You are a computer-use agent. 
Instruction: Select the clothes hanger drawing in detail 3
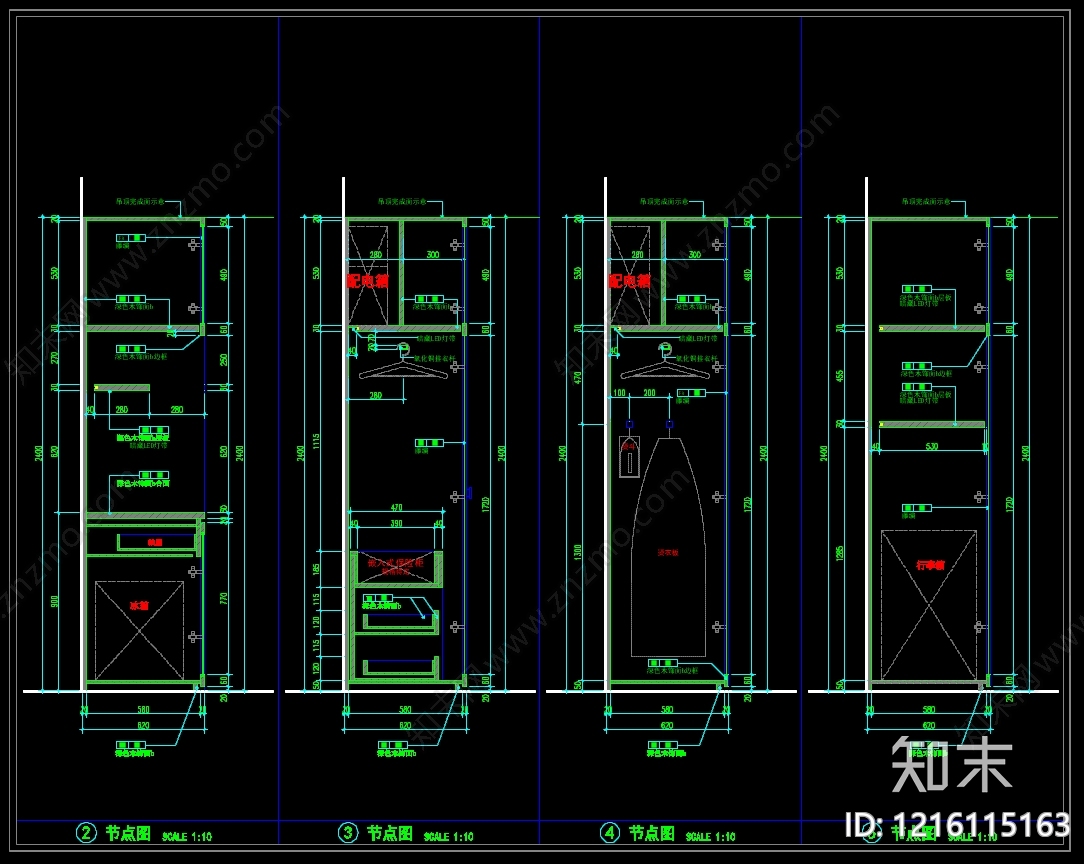[404, 363]
